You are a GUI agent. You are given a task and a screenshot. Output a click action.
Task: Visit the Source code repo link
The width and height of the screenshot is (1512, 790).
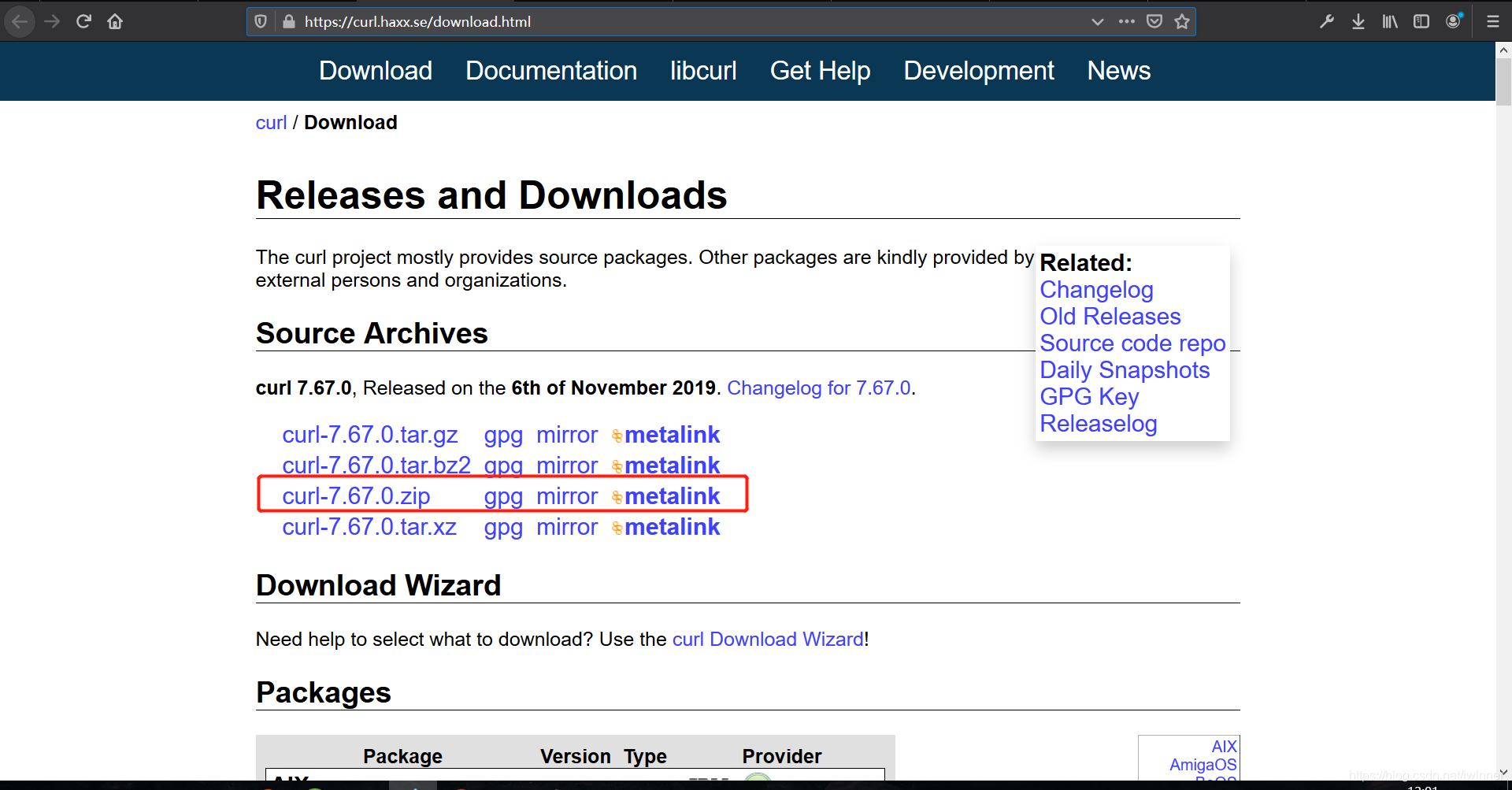click(x=1132, y=343)
